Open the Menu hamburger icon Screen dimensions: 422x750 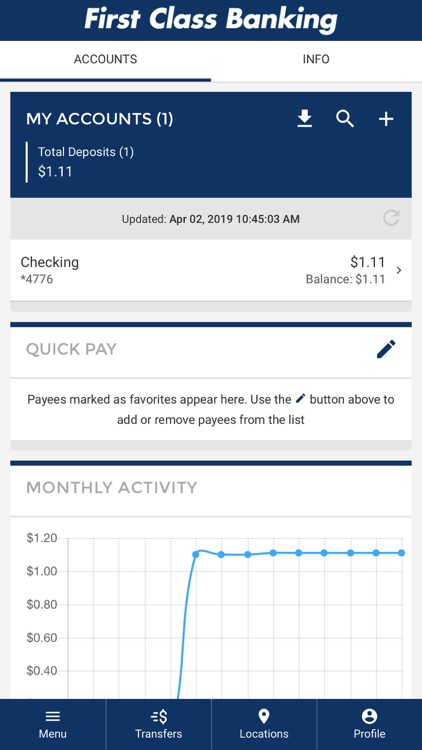coord(53,716)
